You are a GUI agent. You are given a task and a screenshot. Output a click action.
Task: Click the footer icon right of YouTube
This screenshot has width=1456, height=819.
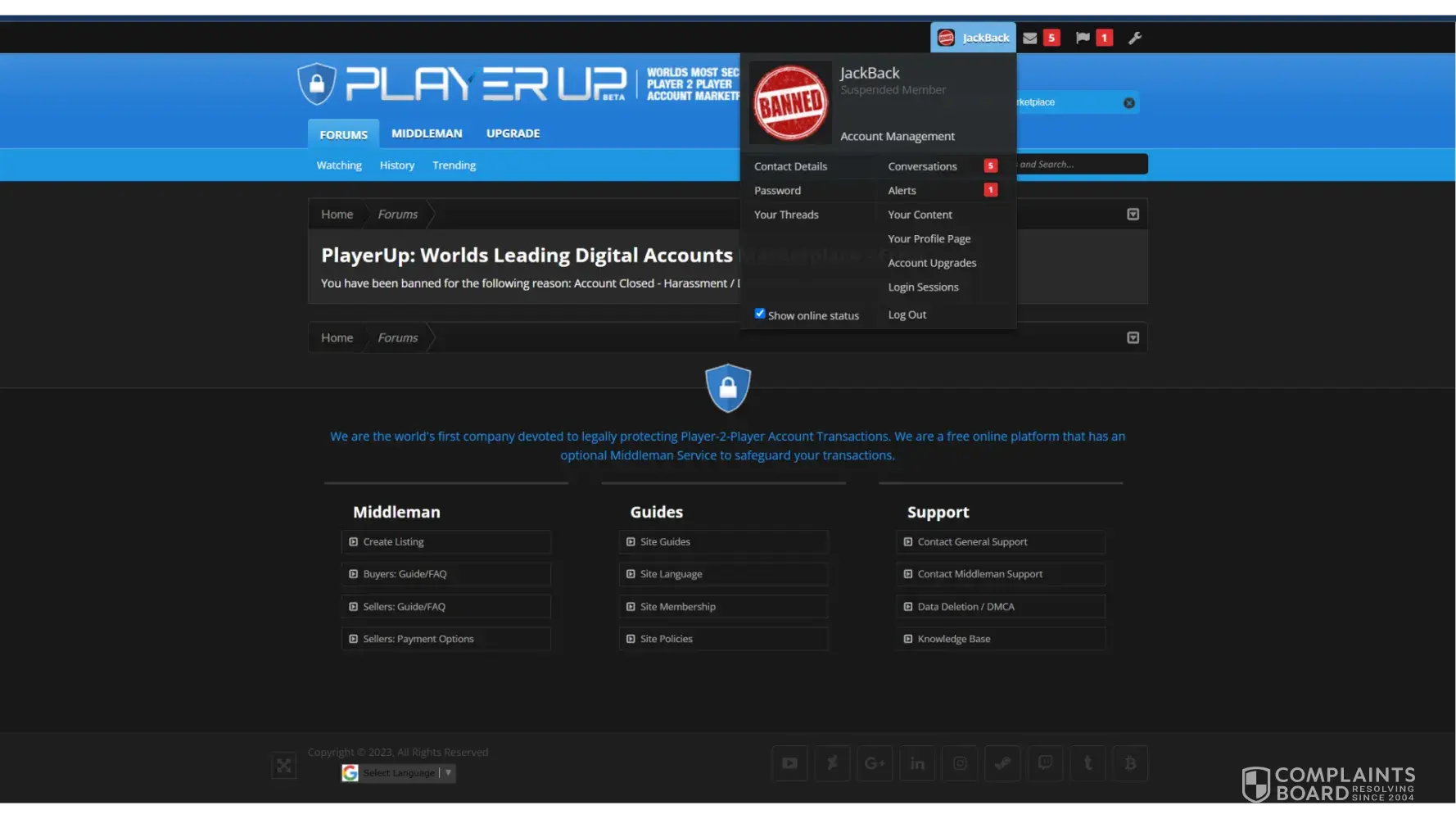pyautogui.click(x=832, y=763)
